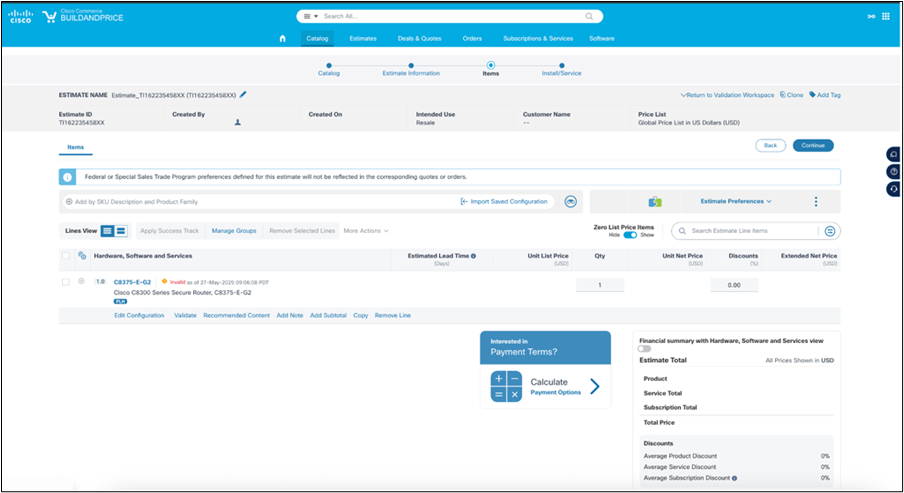Jump to Estimate Information progress step
904x493 pixels.
tap(411, 69)
